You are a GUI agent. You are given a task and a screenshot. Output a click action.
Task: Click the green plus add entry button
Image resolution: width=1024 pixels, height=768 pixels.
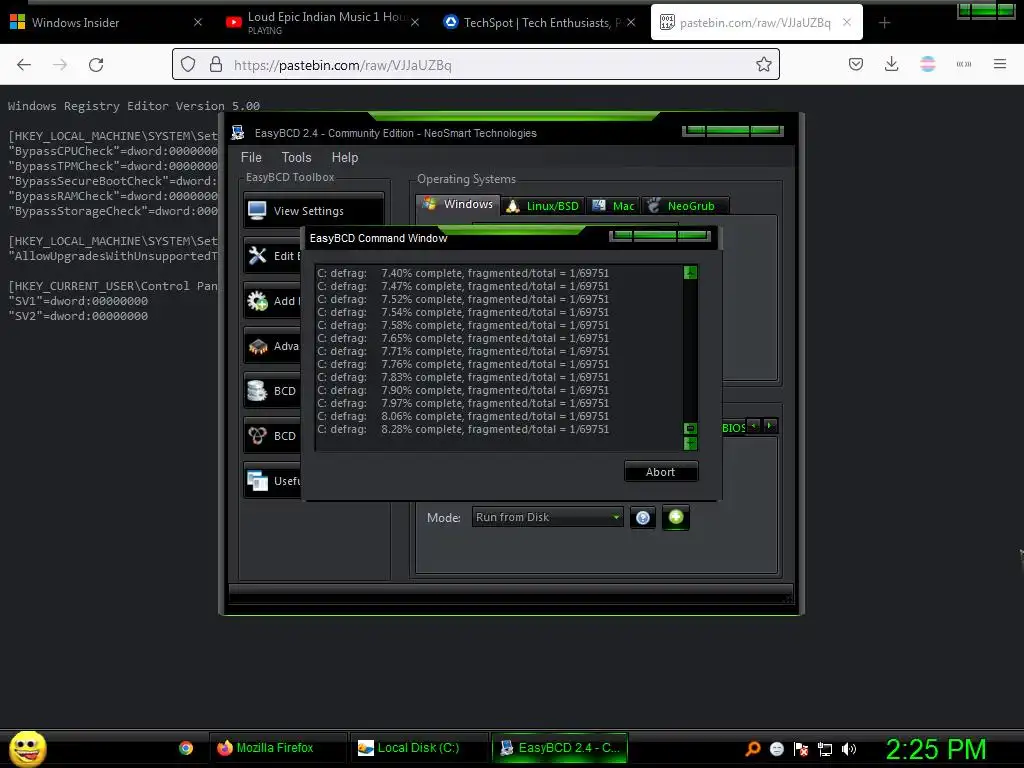pos(676,517)
